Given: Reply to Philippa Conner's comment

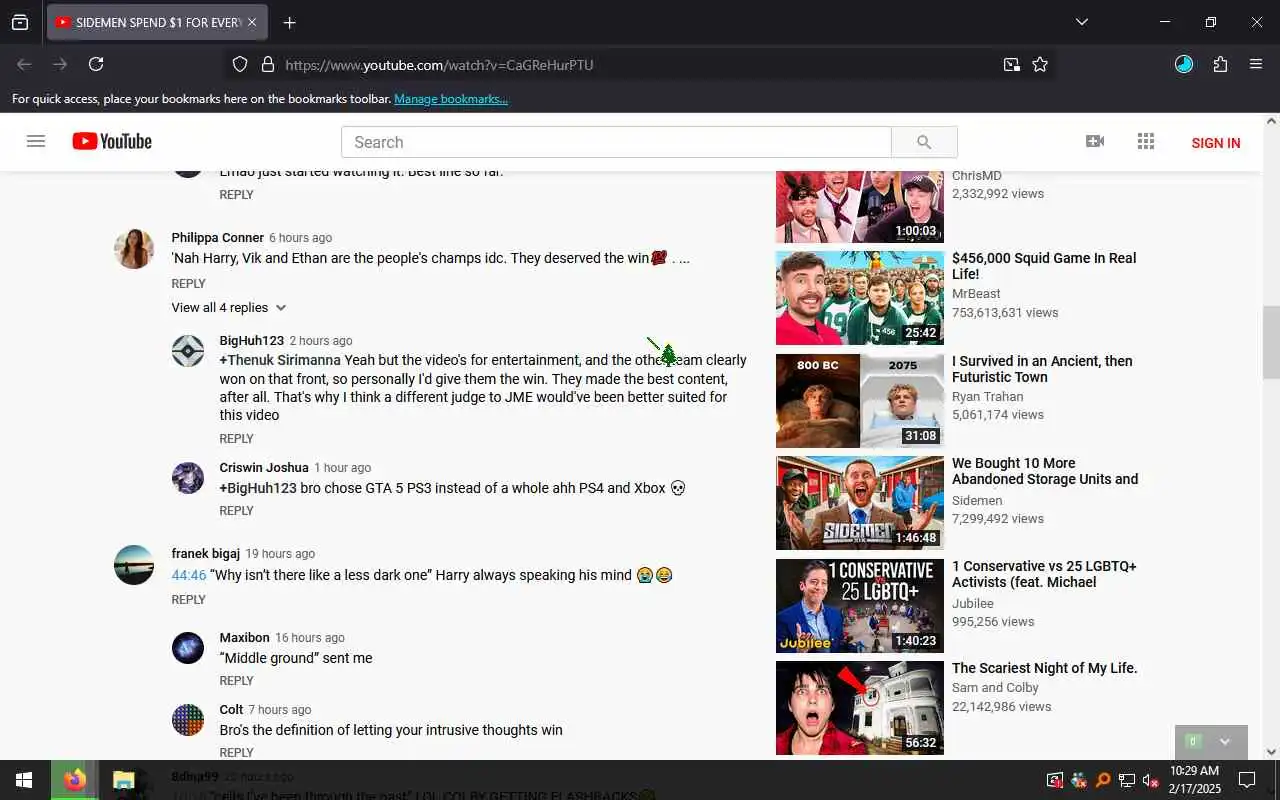Looking at the screenshot, I should pos(188,284).
